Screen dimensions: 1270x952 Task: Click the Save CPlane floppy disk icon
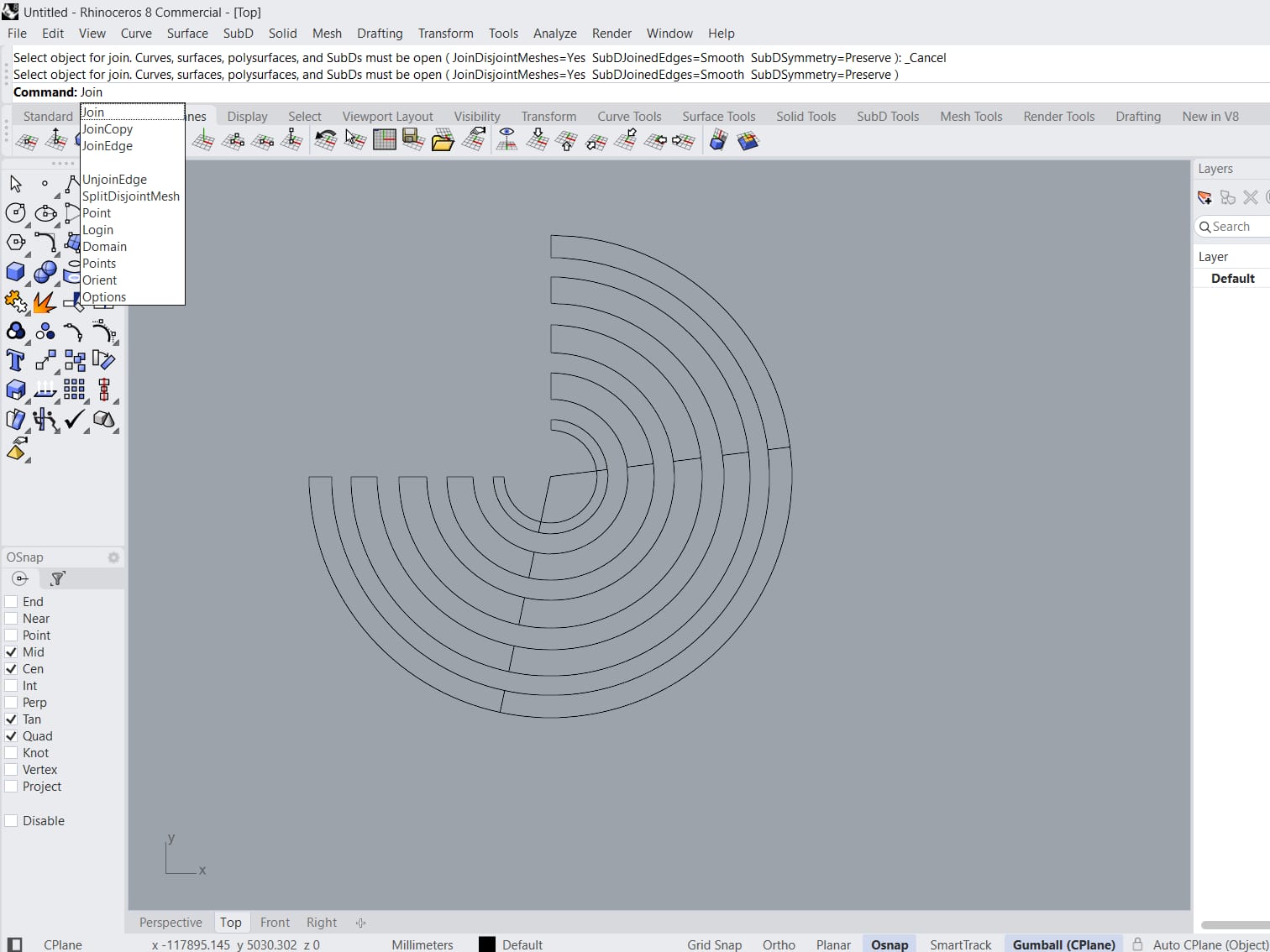412,139
